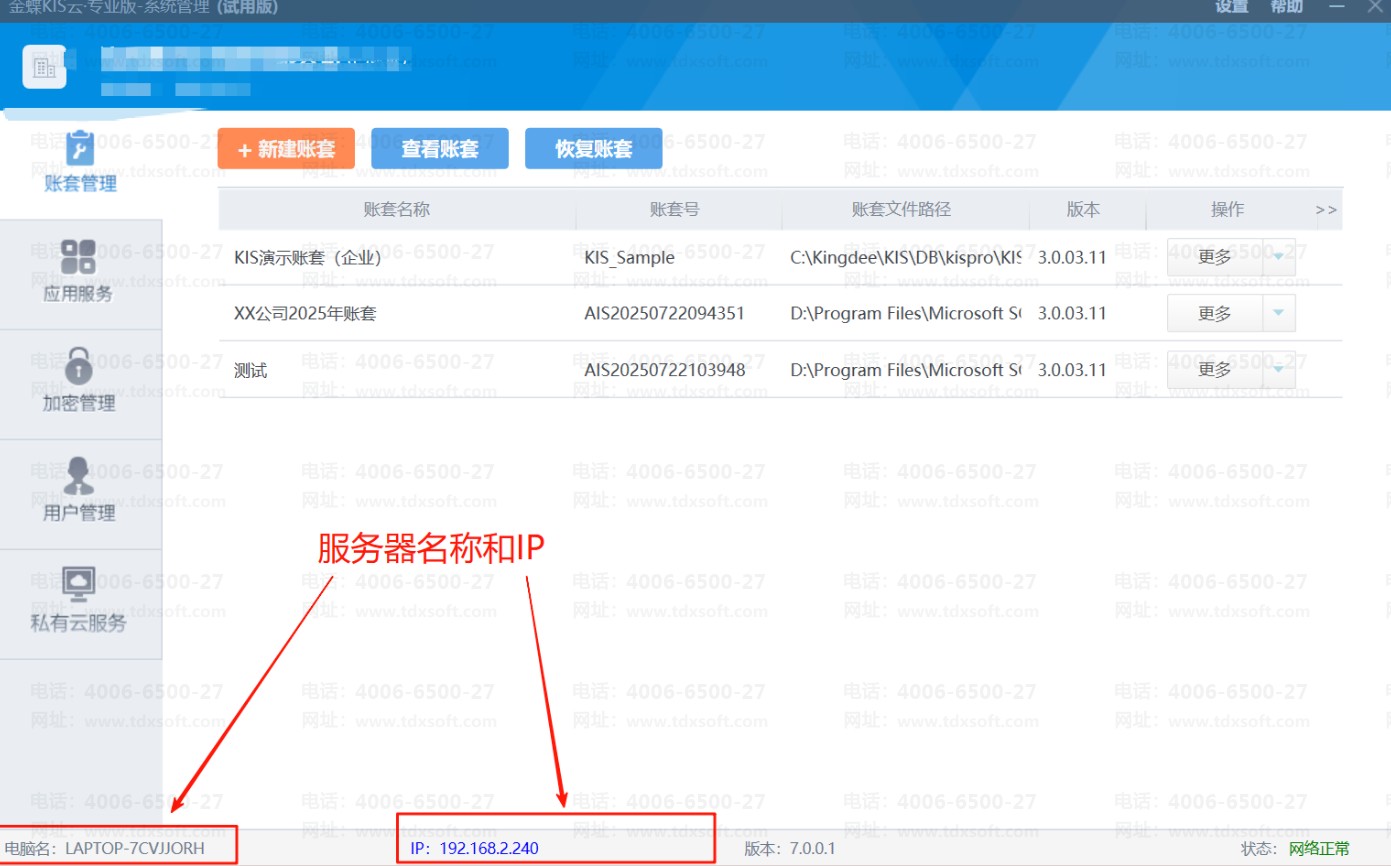Click 更多 for the 测试 account set
Viewport: 1391px width, 866px height.
[1215, 370]
